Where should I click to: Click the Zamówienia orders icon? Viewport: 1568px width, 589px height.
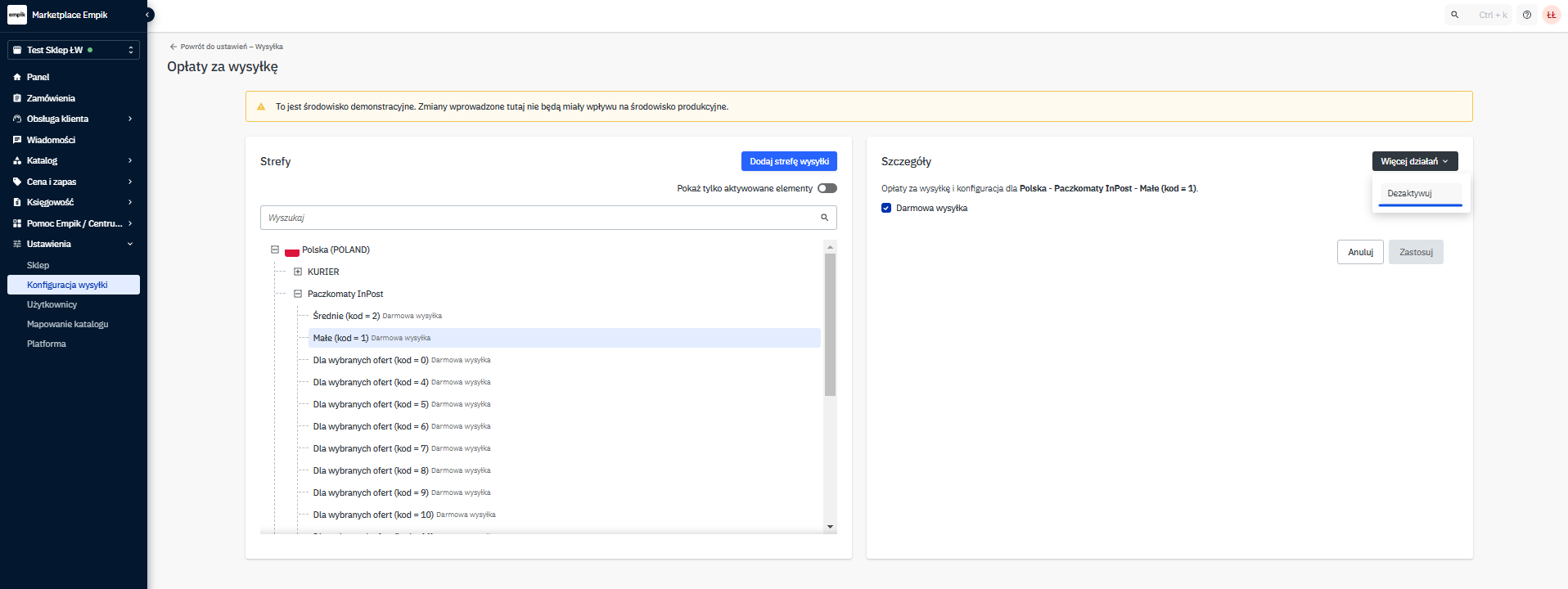pyautogui.click(x=17, y=98)
